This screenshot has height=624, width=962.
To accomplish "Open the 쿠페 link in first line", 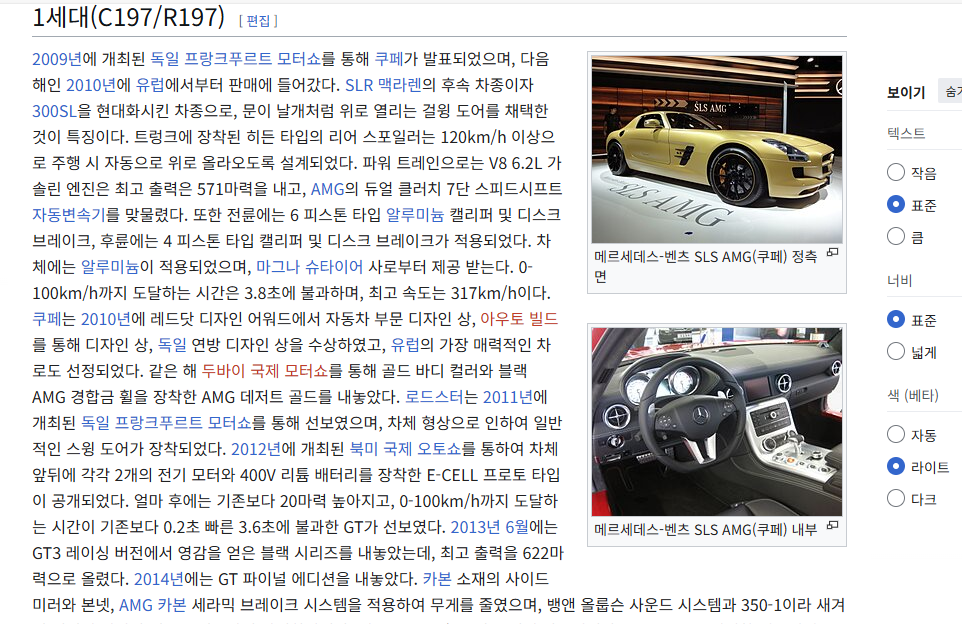I will pyautogui.click(x=389, y=59).
